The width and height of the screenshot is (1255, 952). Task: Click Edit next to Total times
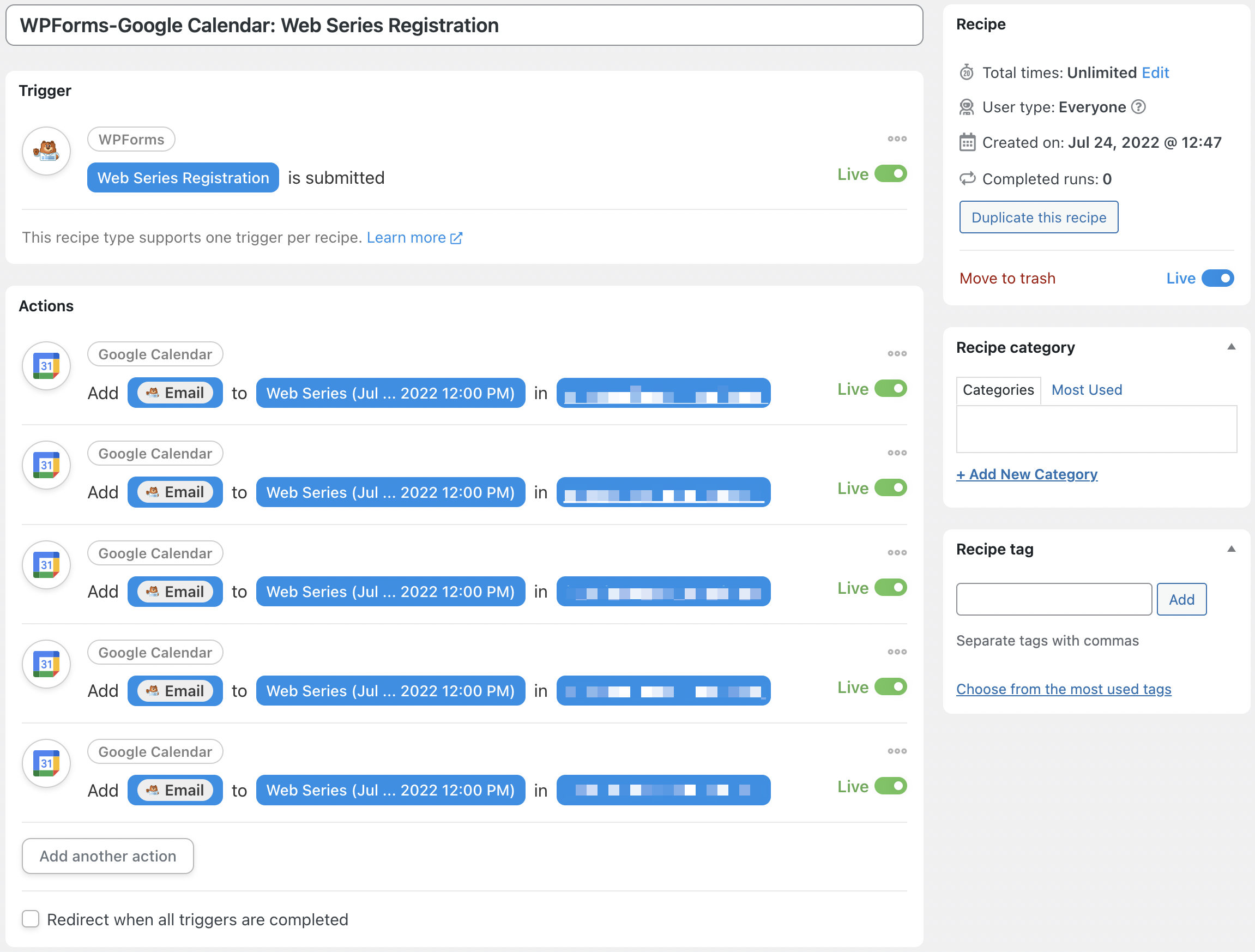pyautogui.click(x=1155, y=73)
